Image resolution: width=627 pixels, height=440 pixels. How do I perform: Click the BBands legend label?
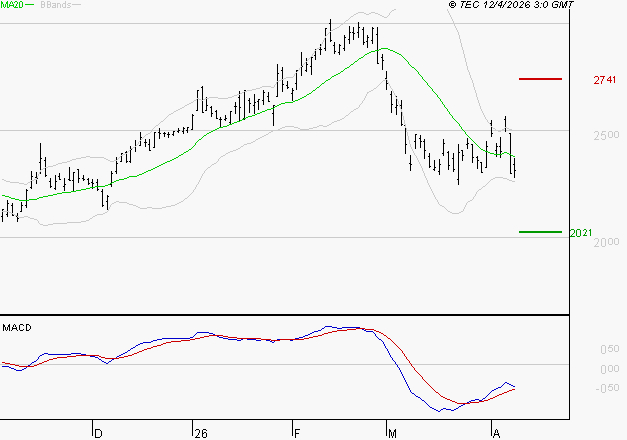56,5
